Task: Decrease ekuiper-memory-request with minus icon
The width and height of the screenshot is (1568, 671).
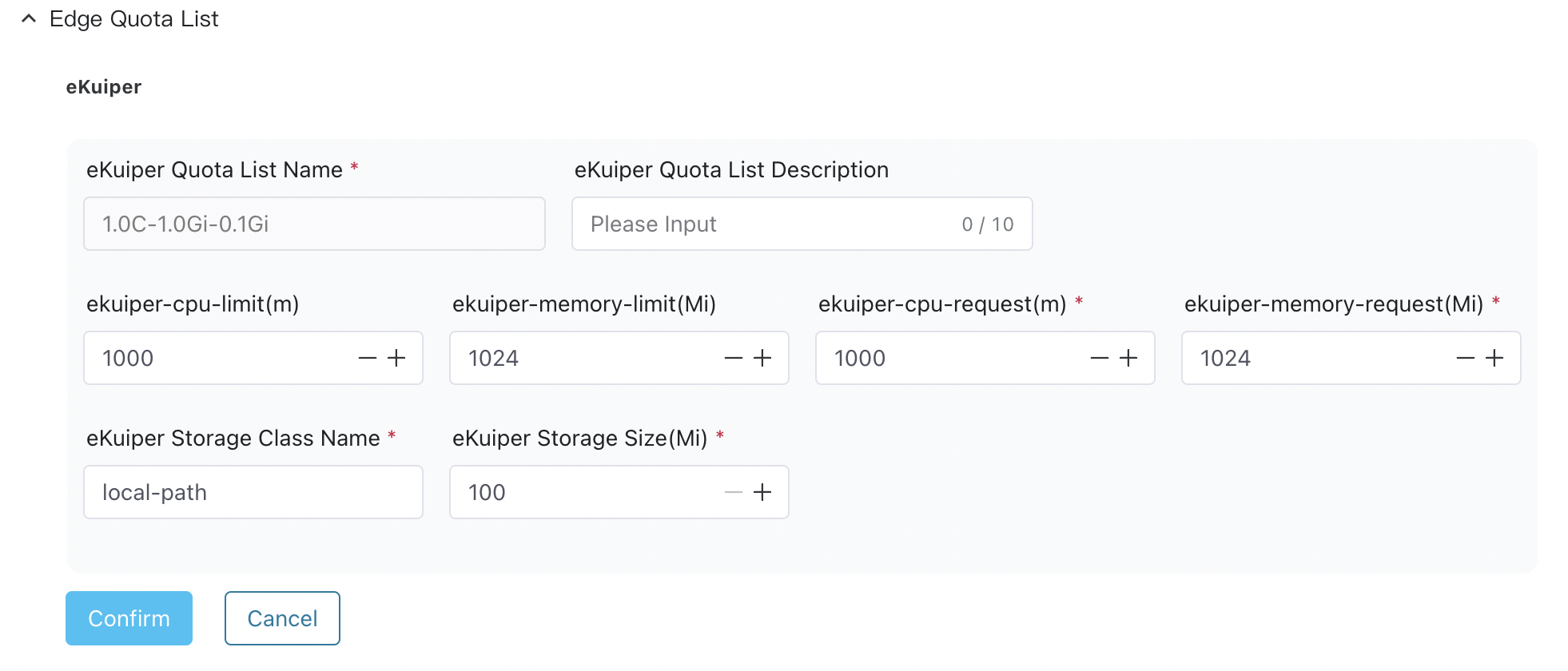Action: pyautogui.click(x=1465, y=359)
